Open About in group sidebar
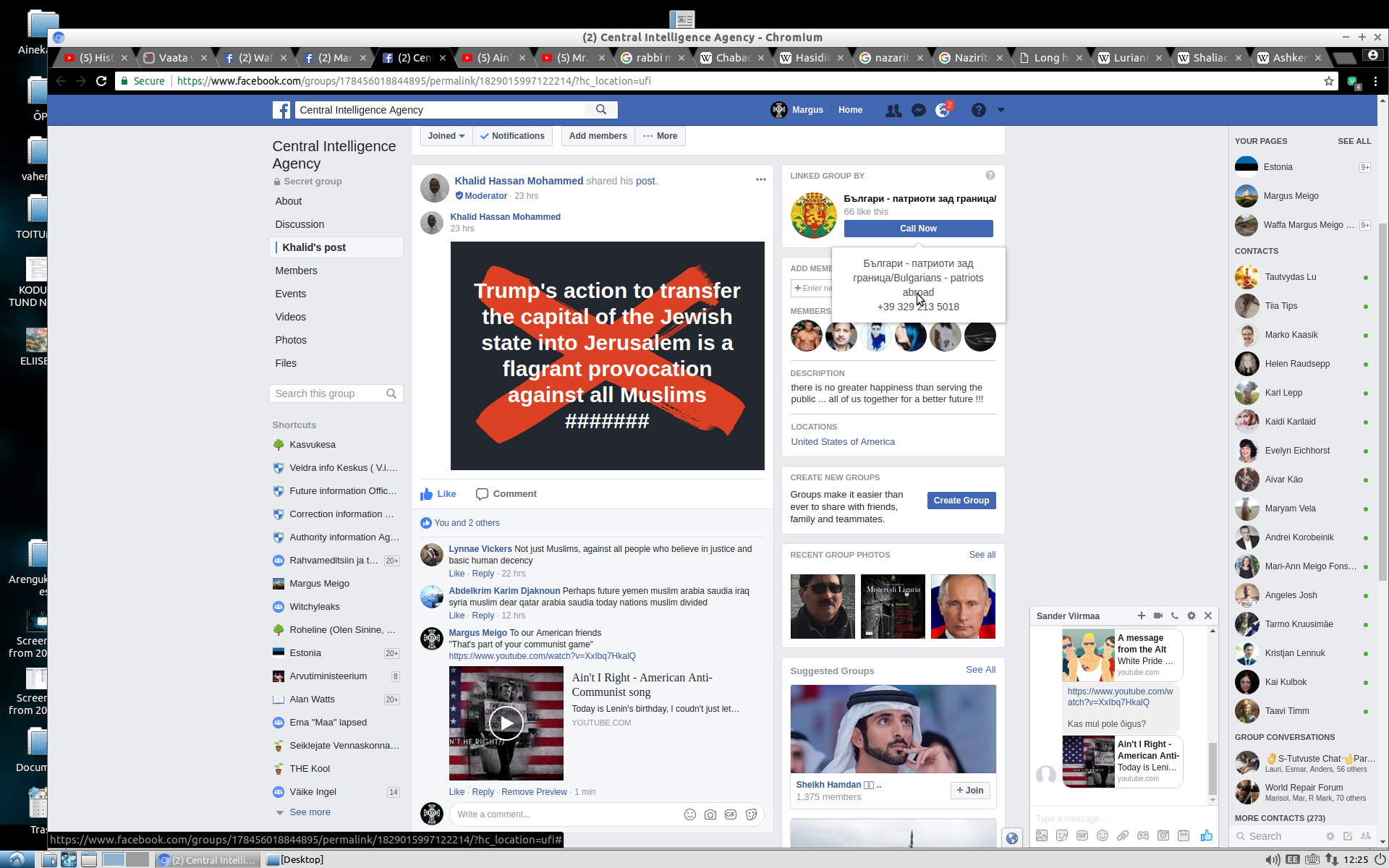Image resolution: width=1389 pixels, height=868 pixels. 289,201
